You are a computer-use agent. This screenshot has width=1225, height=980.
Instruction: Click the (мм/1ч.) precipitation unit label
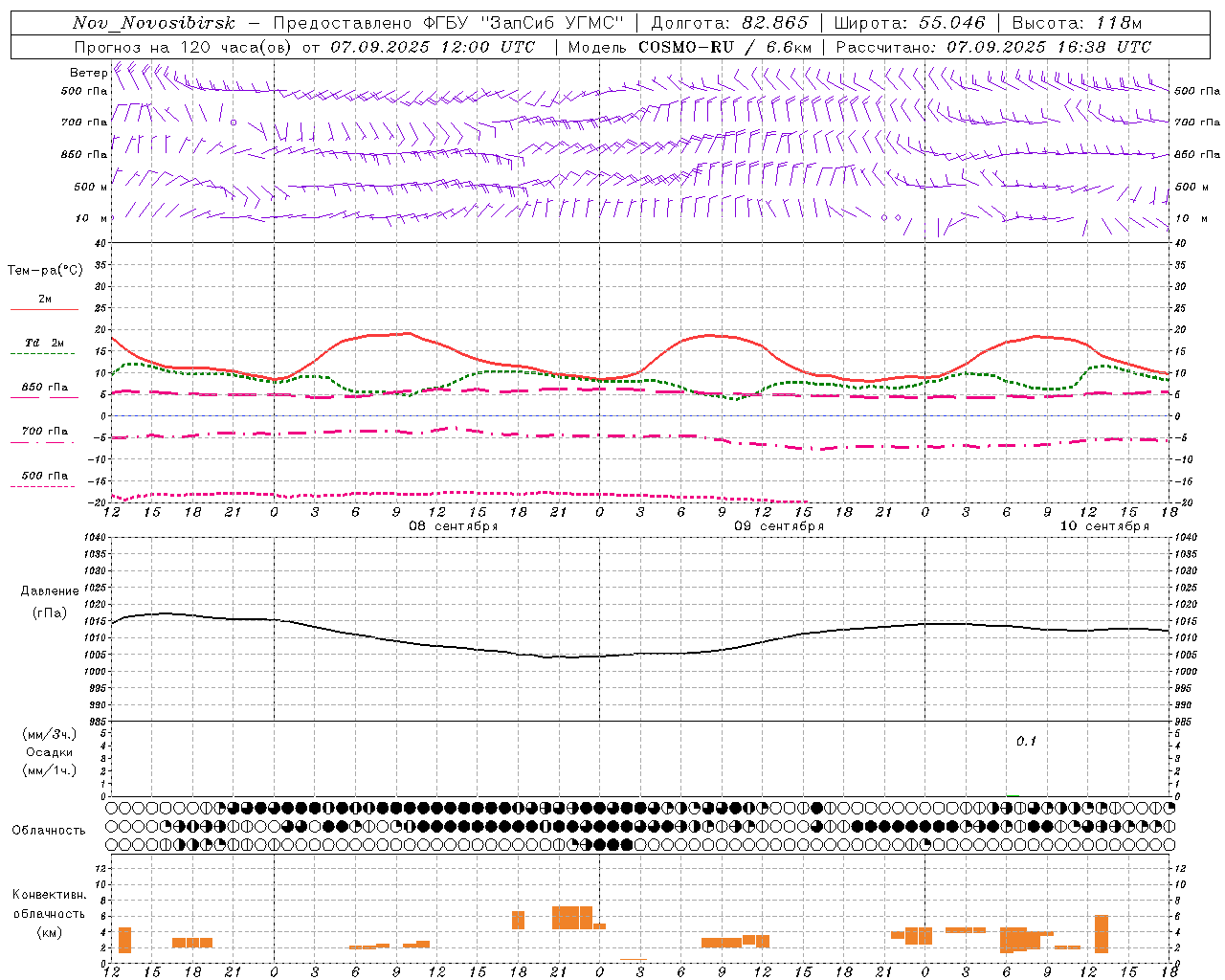tap(49, 770)
